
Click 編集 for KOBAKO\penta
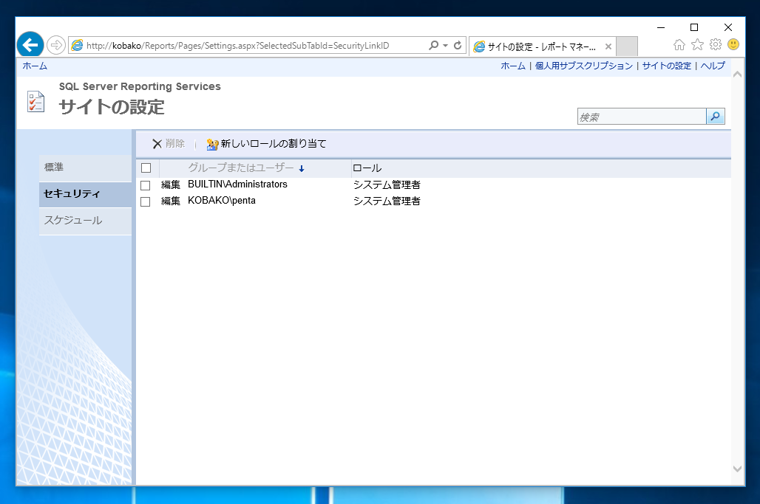171,201
